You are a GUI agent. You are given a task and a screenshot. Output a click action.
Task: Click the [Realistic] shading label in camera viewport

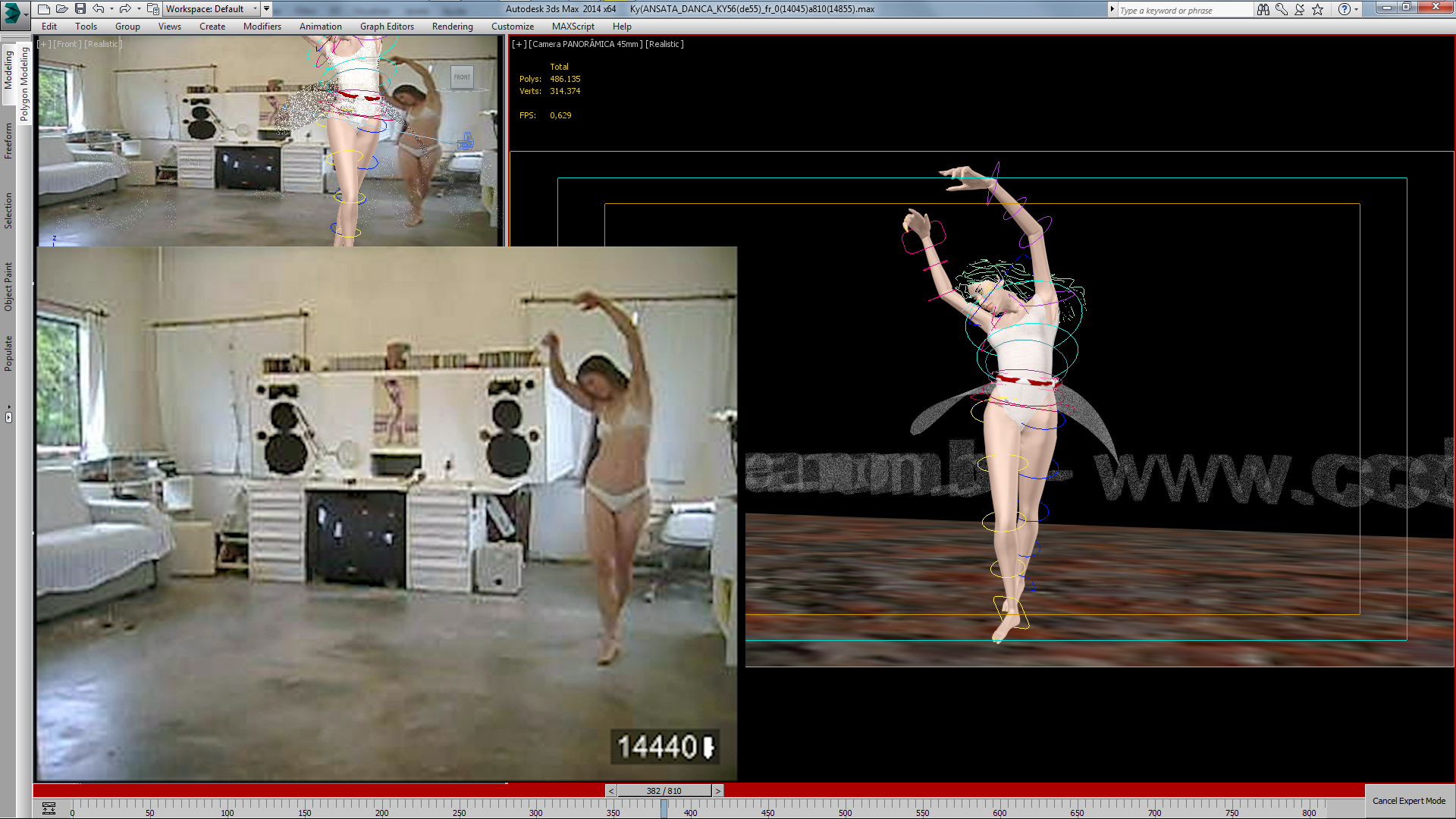point(664,44)
